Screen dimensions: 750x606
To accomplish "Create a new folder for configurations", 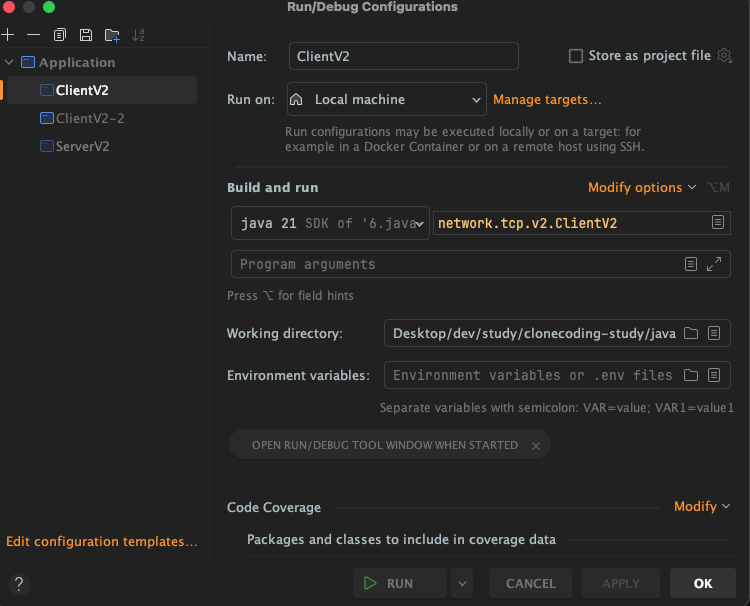I will point(112,35).
